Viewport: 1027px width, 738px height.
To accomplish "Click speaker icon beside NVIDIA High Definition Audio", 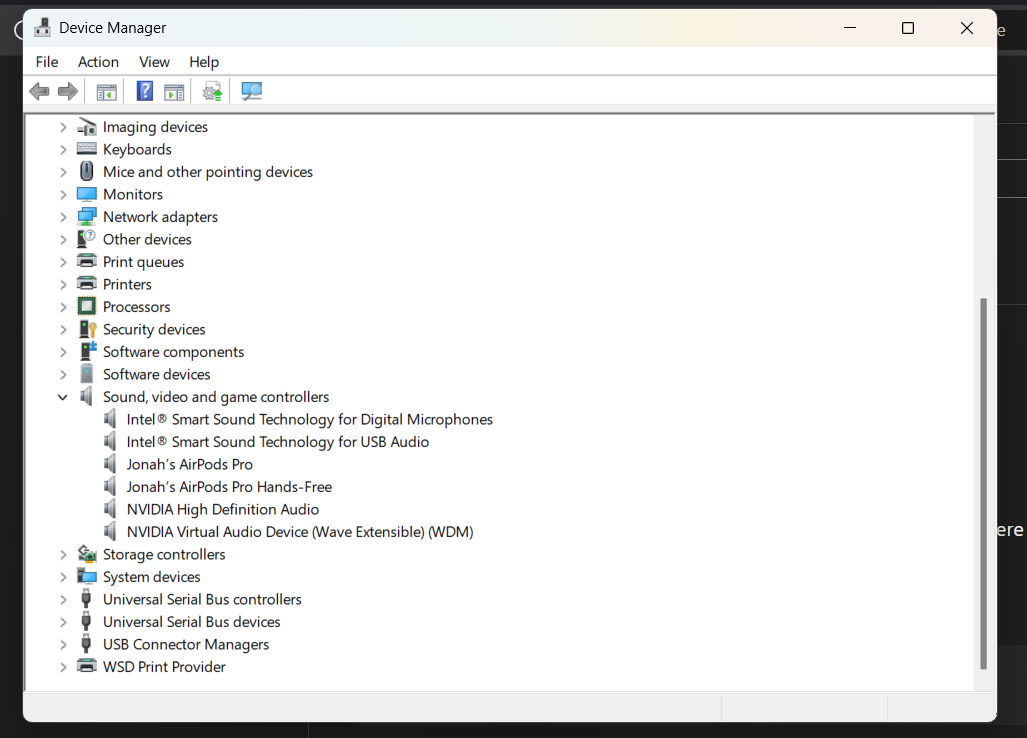I will tap(110, 509).
